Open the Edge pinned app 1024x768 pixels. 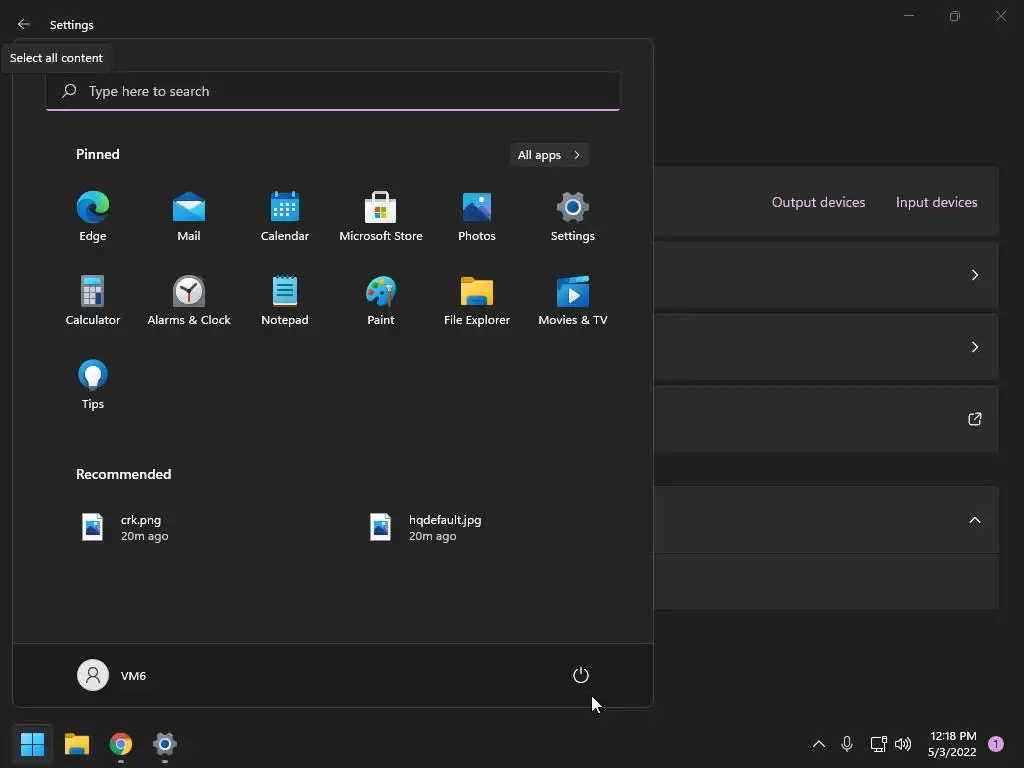[93, 217]
